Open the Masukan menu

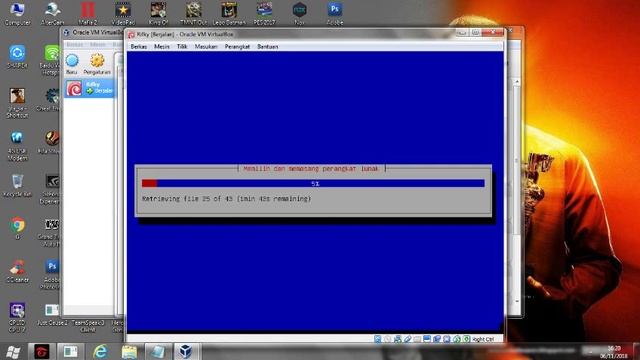(x=206, y=47)
